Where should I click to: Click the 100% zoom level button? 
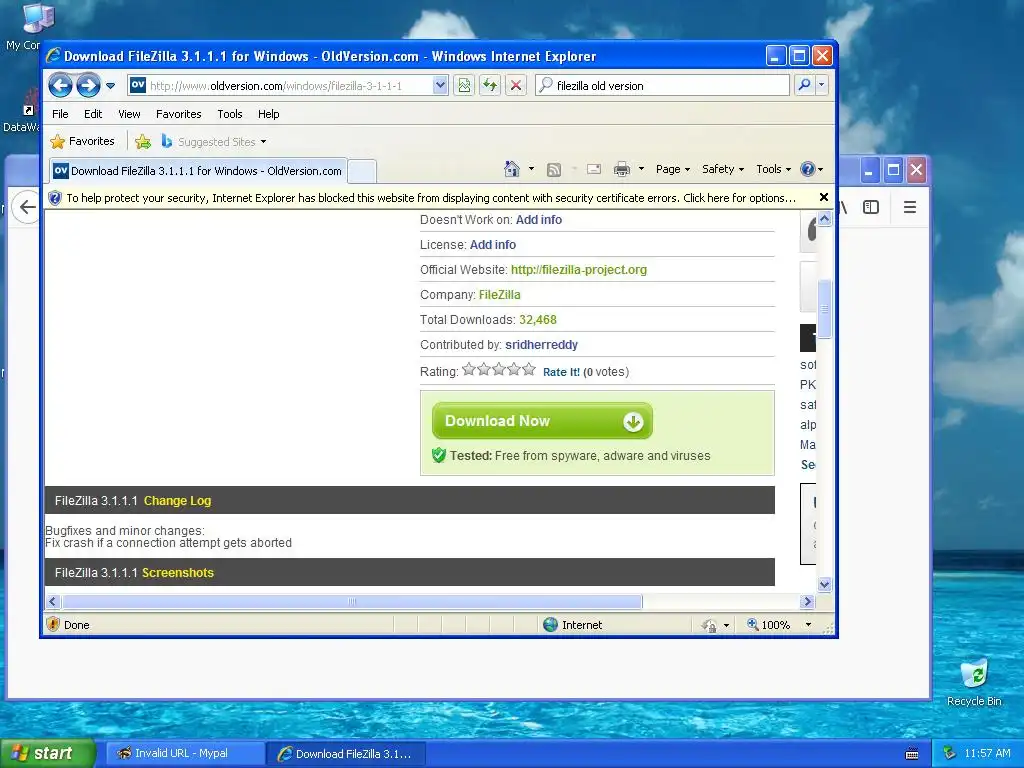769,625
